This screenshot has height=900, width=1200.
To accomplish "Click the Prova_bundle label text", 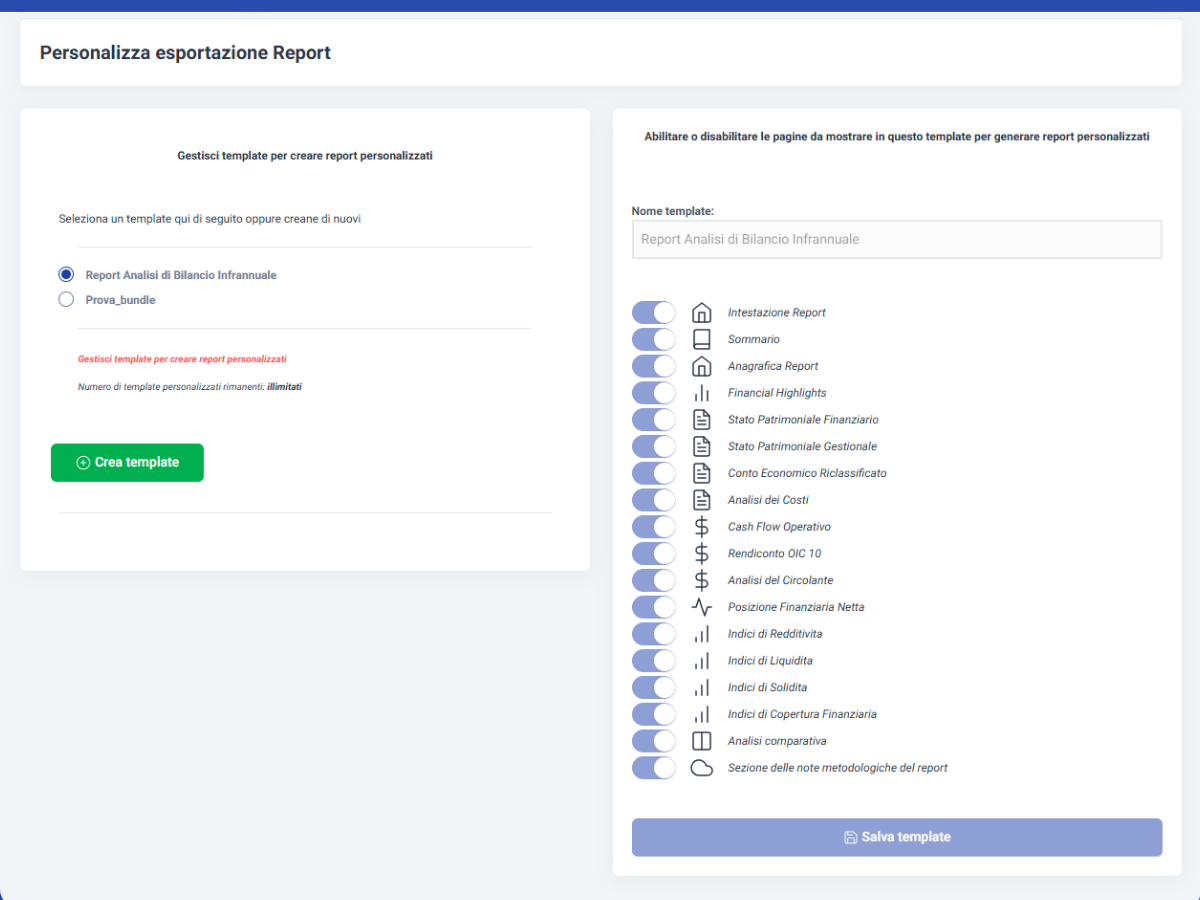I will tap(120, 299).
